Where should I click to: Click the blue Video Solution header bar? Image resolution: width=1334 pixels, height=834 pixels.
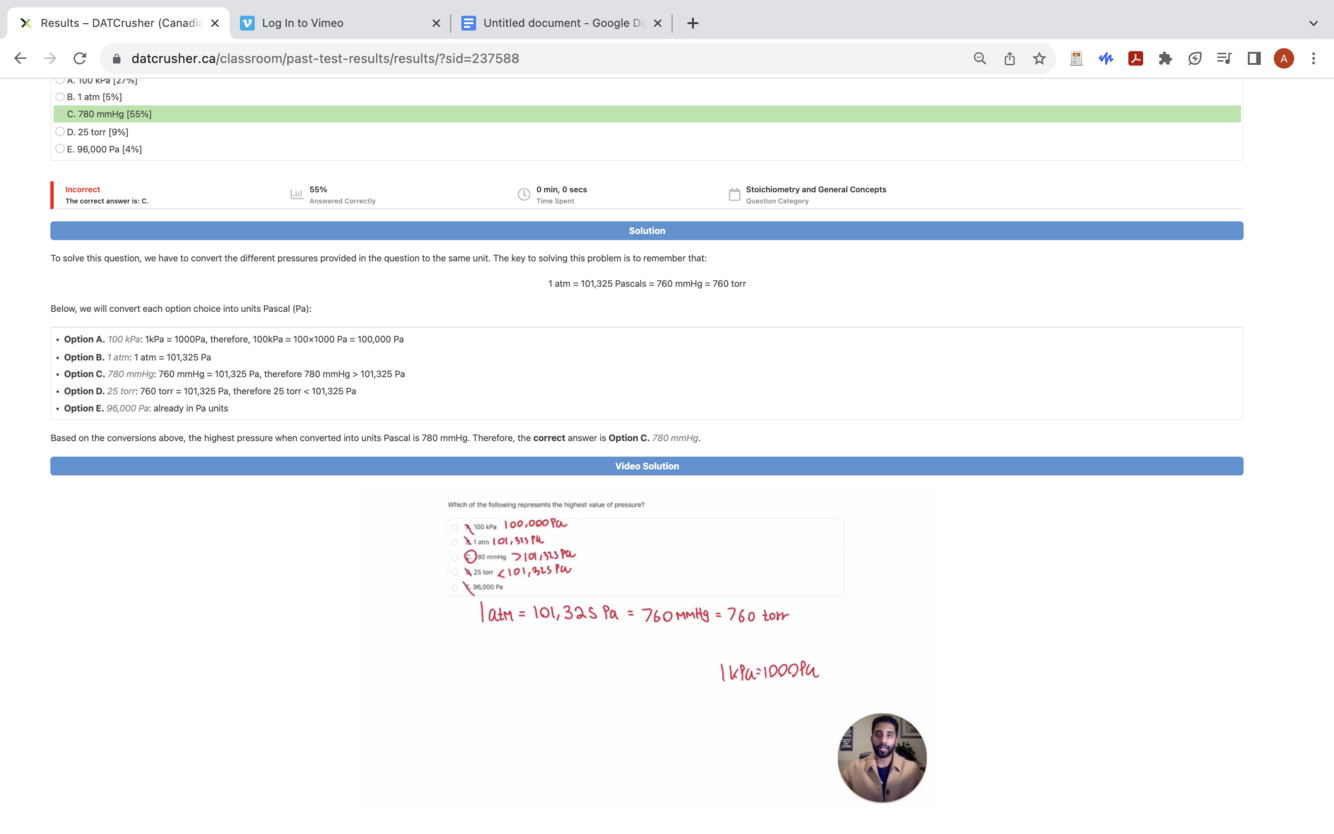coord(647,466)
